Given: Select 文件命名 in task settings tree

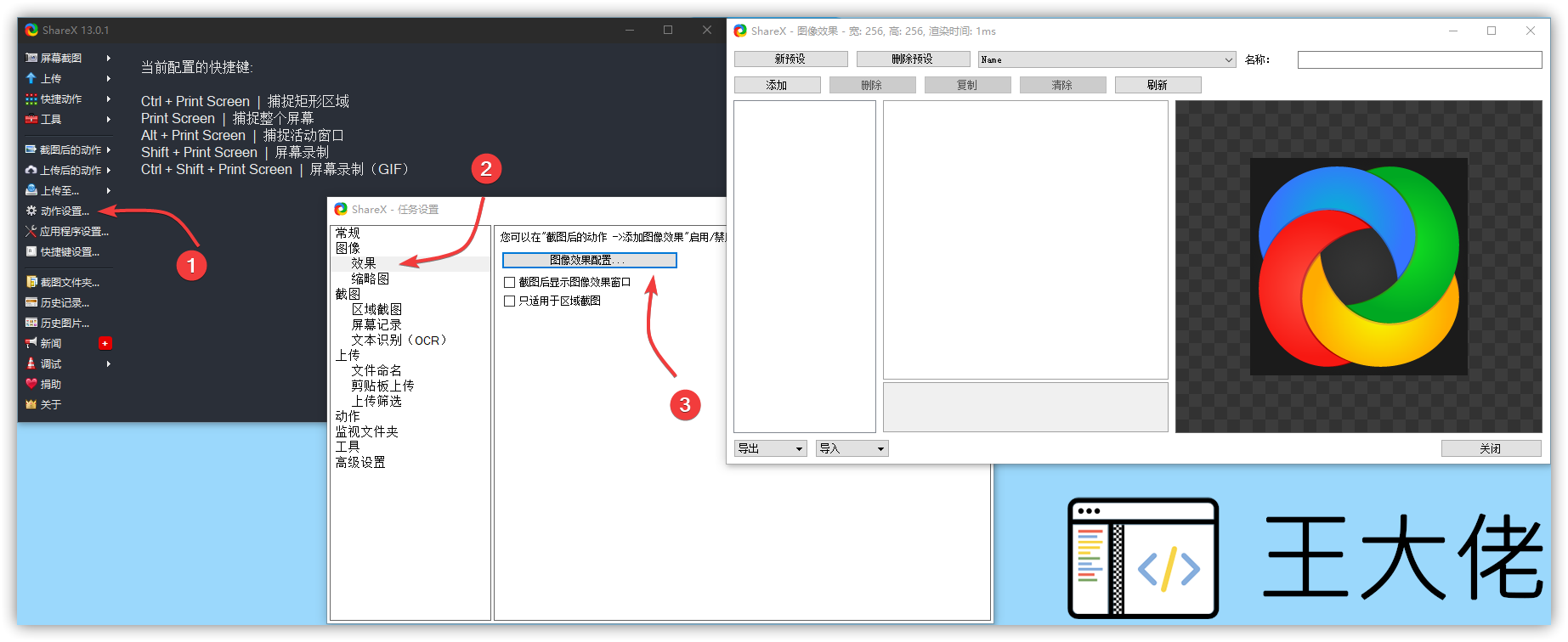Looking at the screenshot, I should click(x=376, y=370).
